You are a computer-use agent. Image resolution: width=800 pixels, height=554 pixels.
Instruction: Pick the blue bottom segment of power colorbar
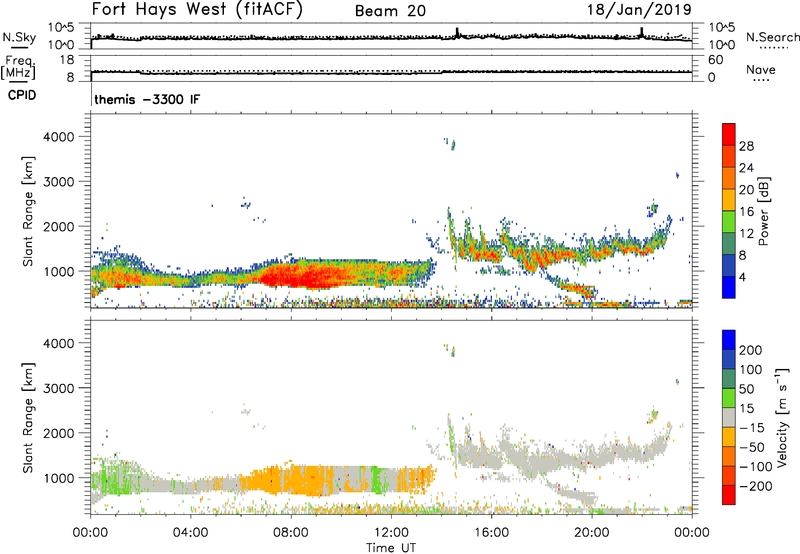tap(729, 287)
